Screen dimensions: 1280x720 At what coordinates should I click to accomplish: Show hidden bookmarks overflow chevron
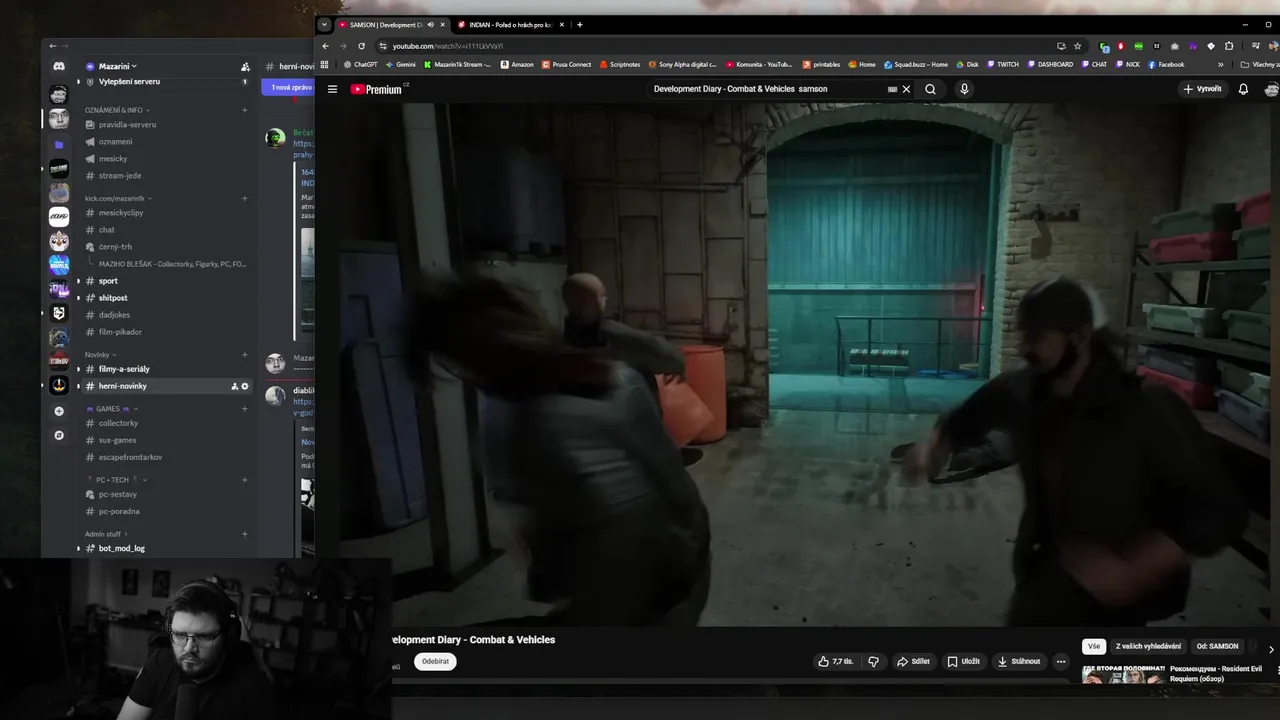tap(1220, 64)
